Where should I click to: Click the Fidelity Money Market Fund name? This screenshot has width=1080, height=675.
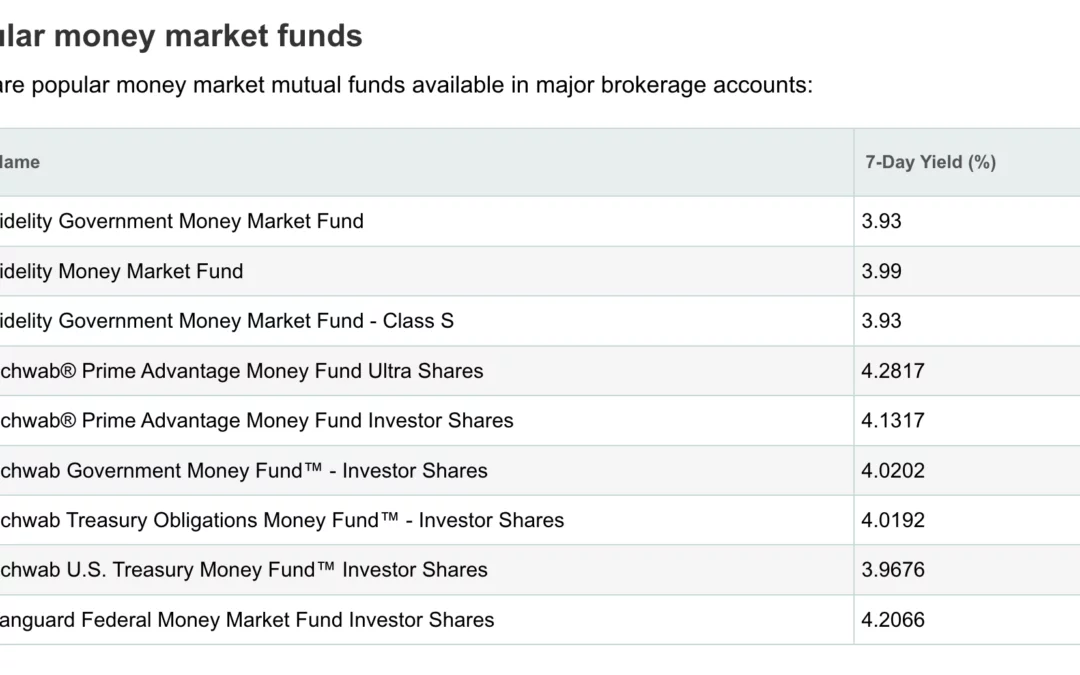[x=121, y=271]
